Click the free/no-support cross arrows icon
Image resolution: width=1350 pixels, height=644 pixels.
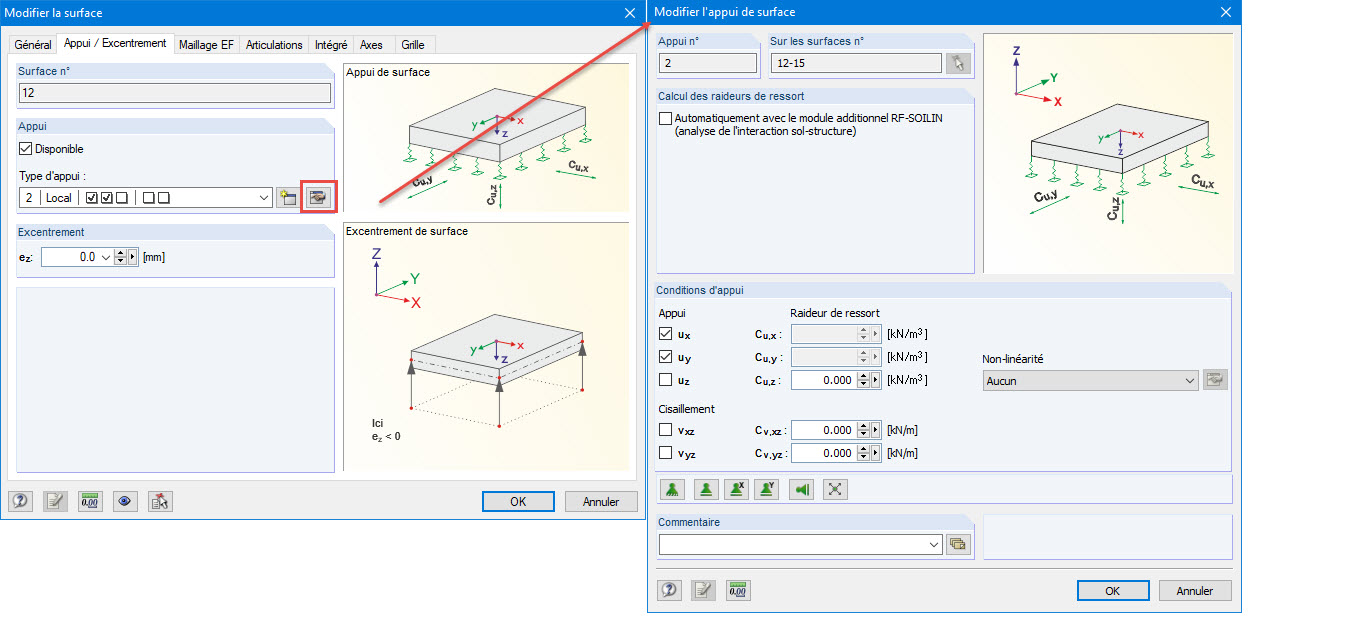(x=836, y=489)
